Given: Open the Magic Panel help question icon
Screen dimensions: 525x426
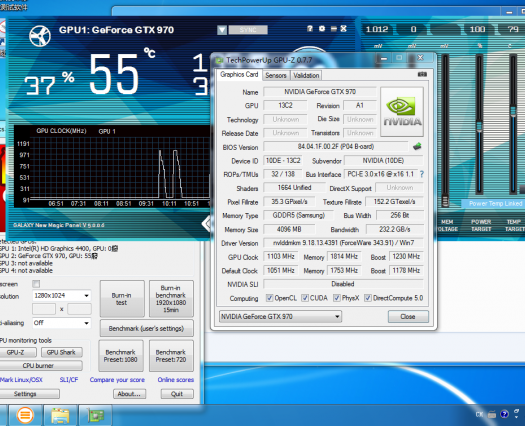Looking at the screenshot, I should point(310,29).
